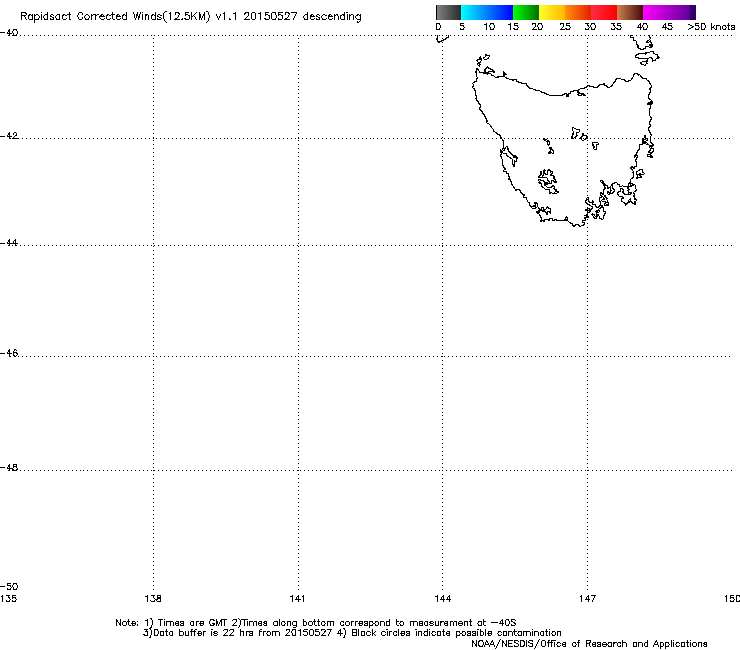Click the '>50 knots' legend label

click(711, 27)
